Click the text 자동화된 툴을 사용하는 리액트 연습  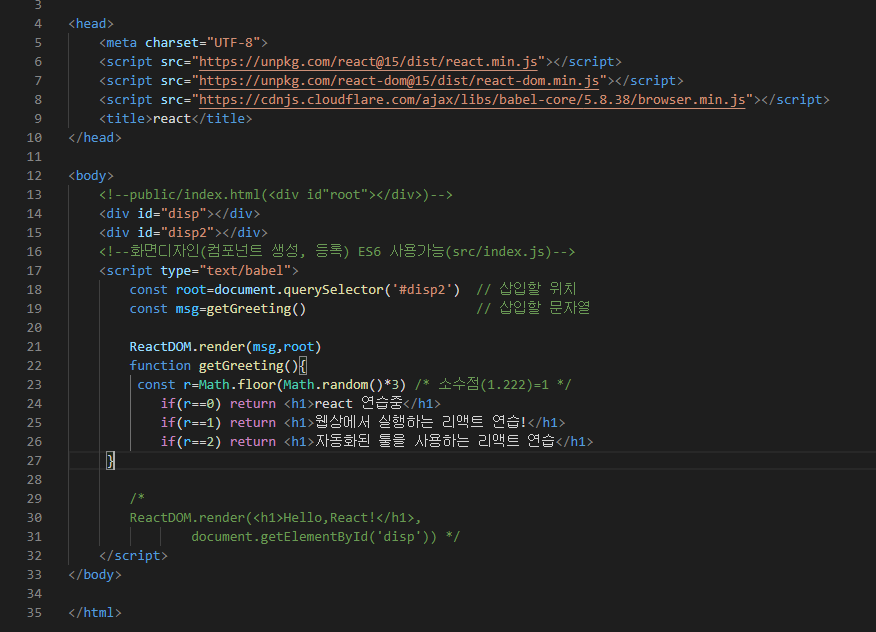coord(435,441)
